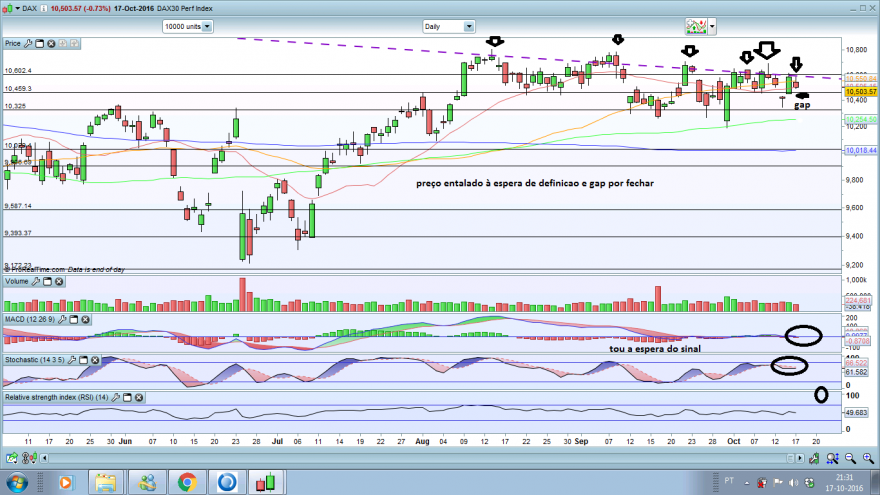Maximize the Volume panel window icon
Image resolution: width=880 pixels, height=495 pixels.
click(x=48, y=282)
